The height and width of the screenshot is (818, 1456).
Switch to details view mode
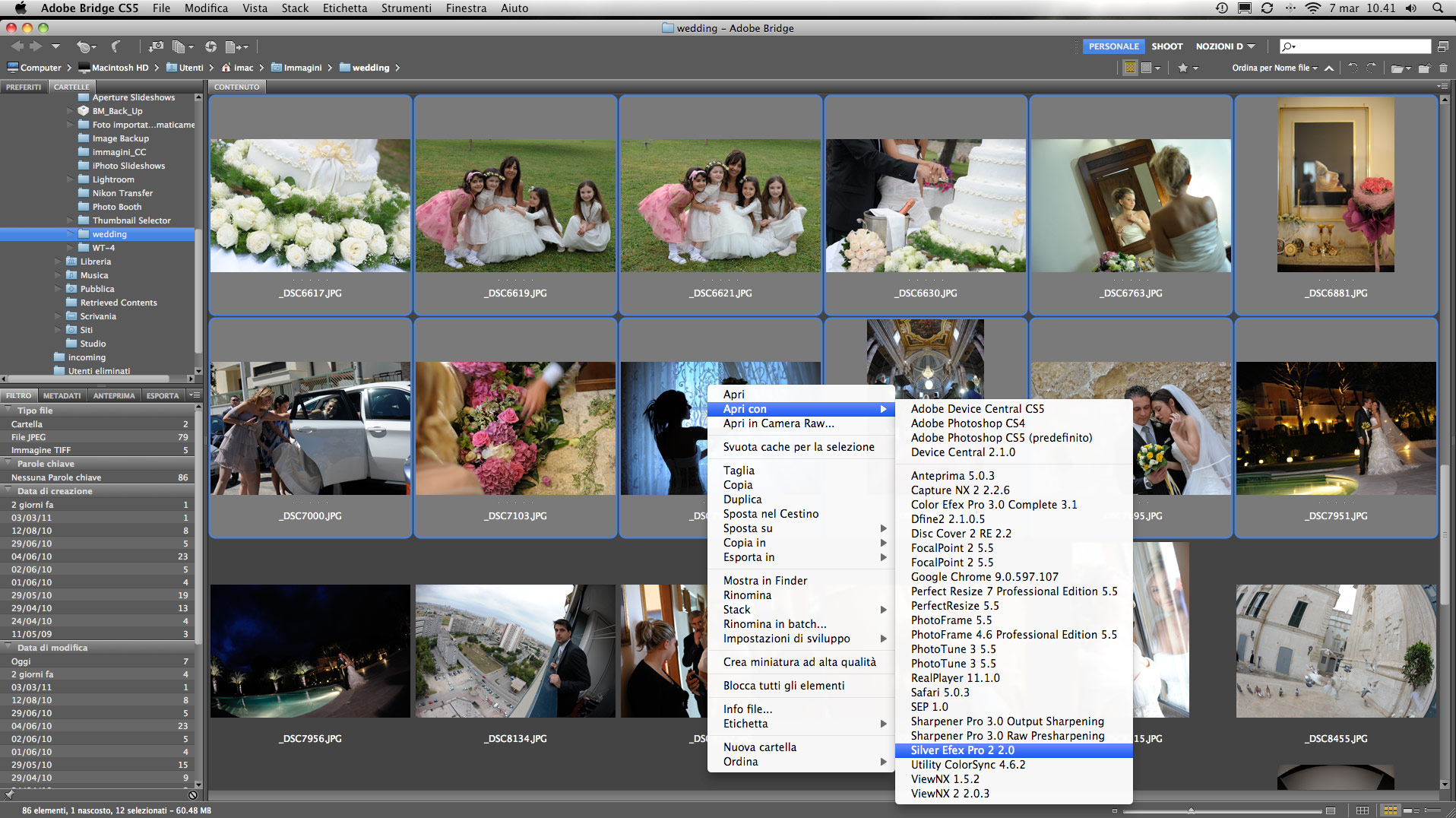(x=1412, y=810)
